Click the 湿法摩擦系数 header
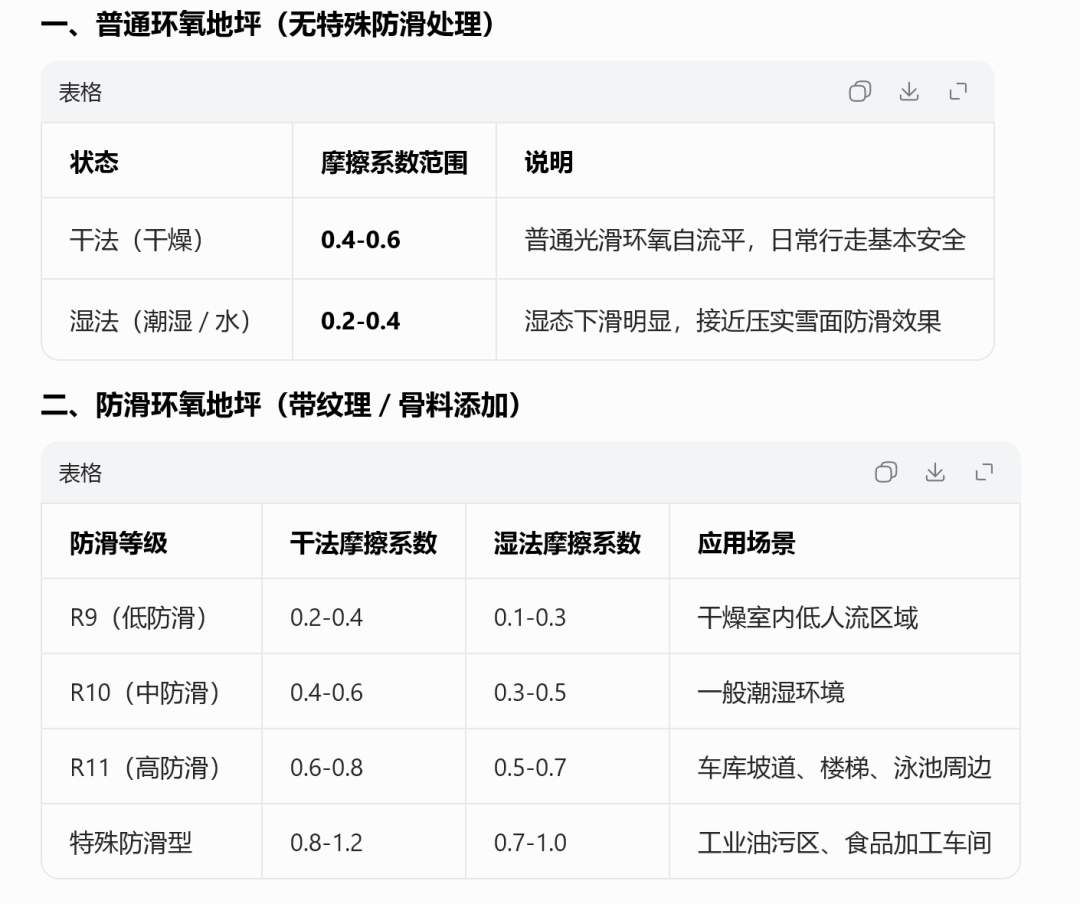This screenshot has width=1080, height=904. pos(567,543)
